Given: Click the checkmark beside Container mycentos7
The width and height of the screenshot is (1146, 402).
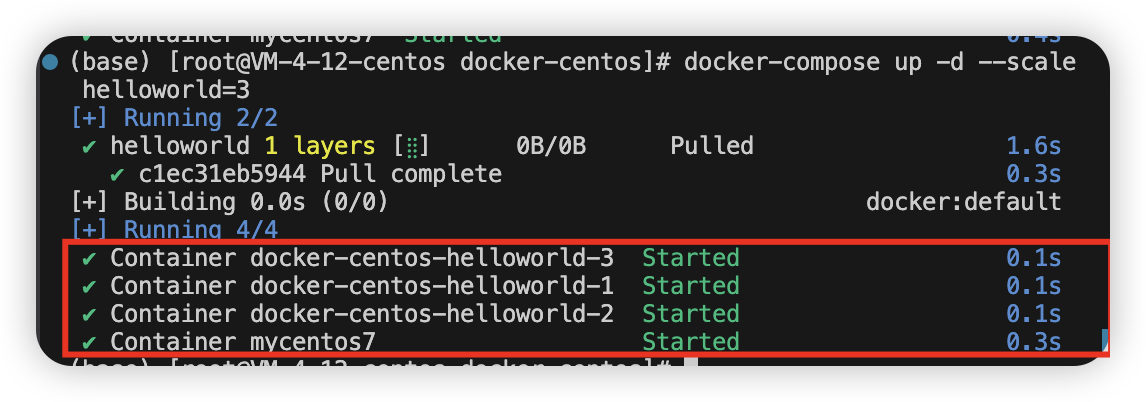Looking at the screenshot, I should click(x=90, y=342).
